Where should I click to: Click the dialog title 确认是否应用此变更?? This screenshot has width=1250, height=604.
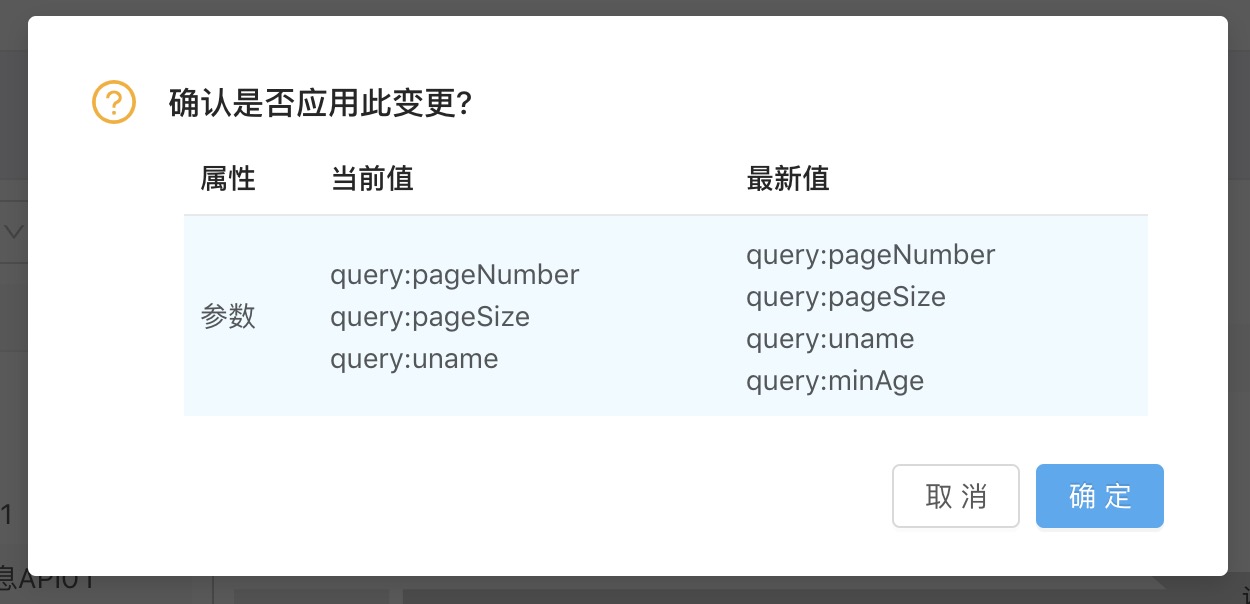point(320,103)
